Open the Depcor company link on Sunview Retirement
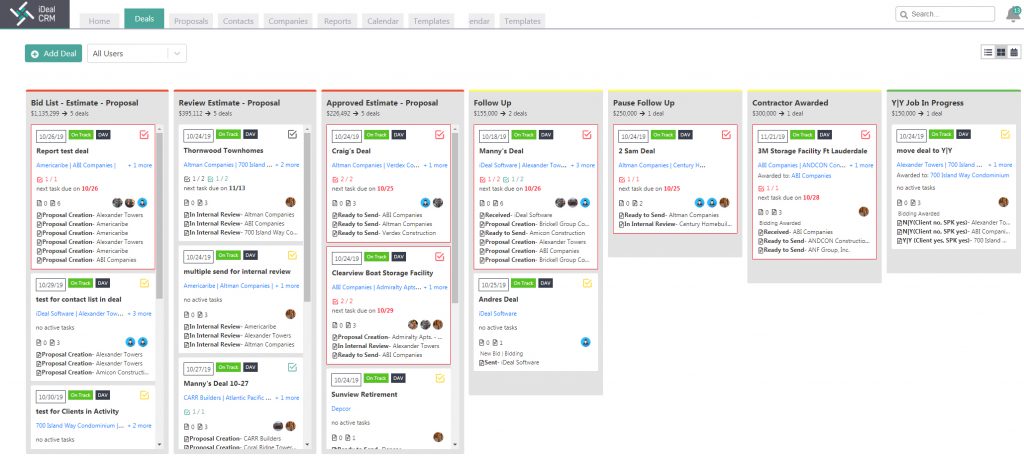 (x=341, y=409)
